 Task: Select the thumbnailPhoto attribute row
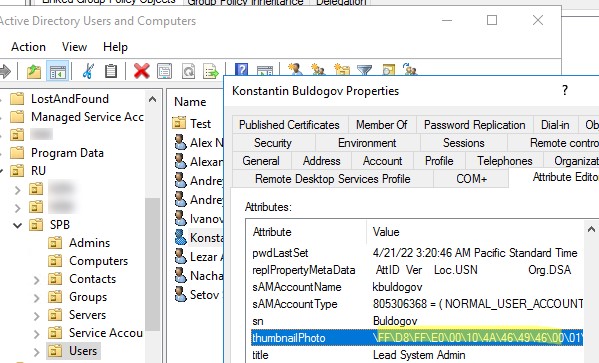pyautogui.click(x=417, y=338)
